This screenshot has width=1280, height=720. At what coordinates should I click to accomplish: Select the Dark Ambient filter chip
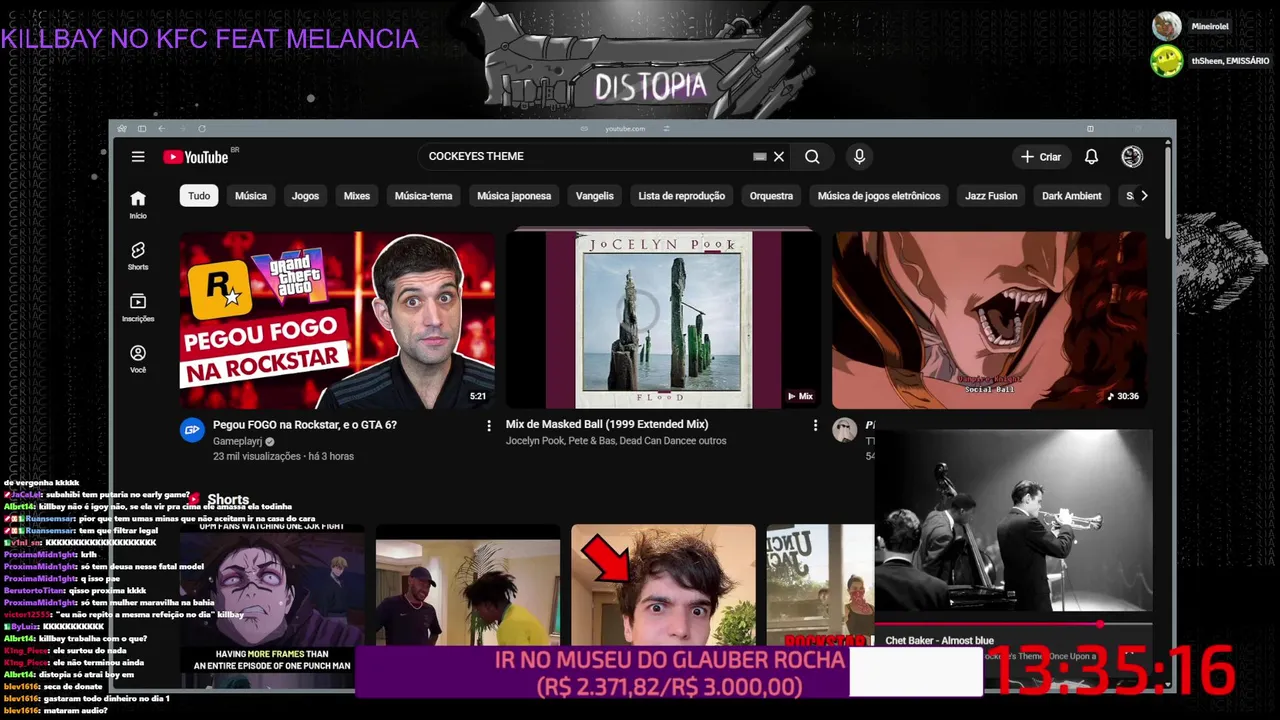coord(1071,196)
